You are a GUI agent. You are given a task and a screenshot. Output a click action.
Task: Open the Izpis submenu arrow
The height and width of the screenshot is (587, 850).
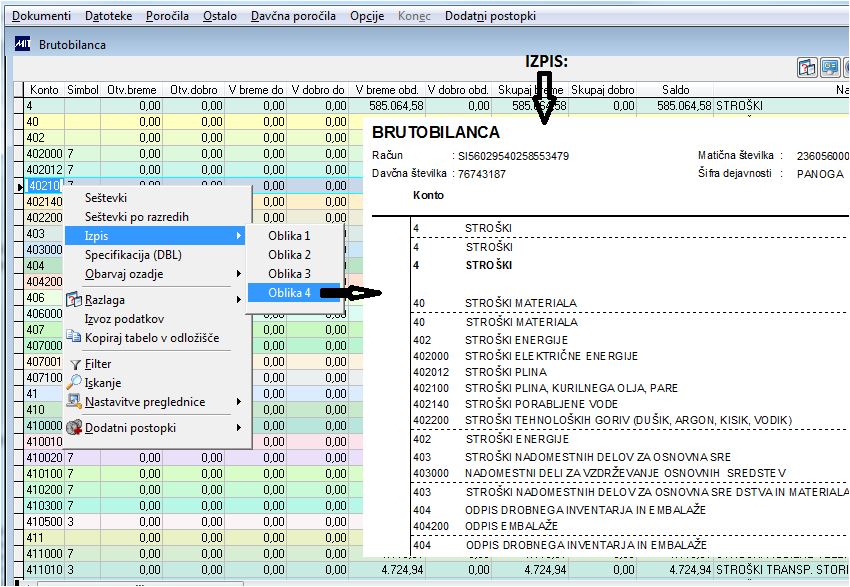click(x=239, y=236)
